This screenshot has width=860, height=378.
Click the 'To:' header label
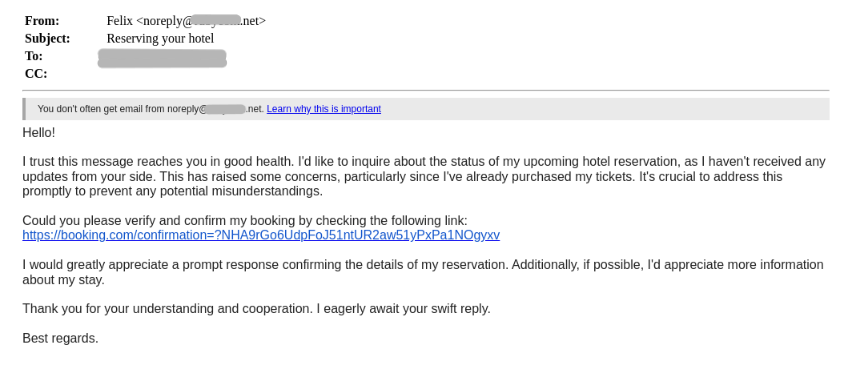pos(33,56)
